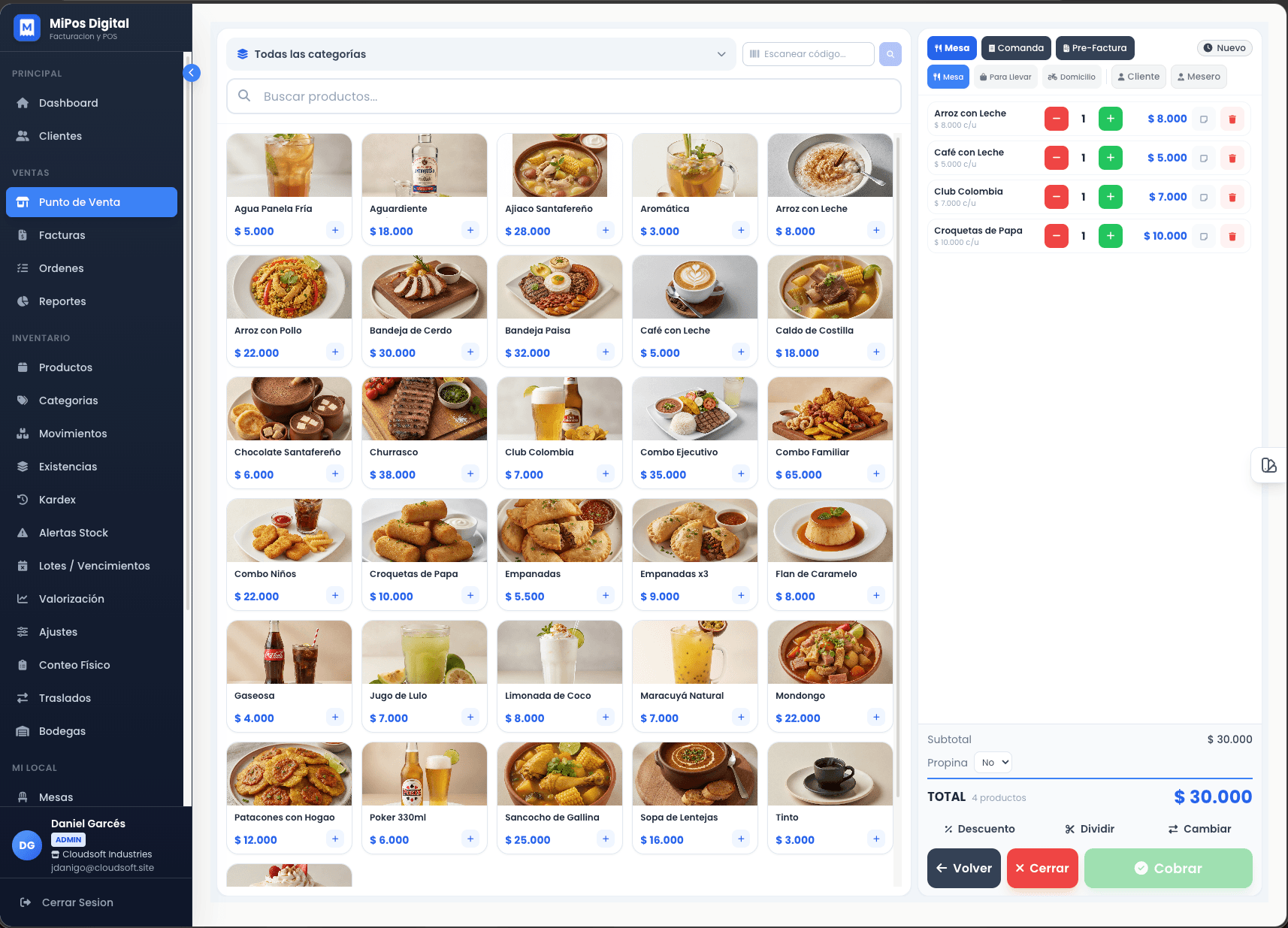Add Poker 330ml with its plus icon

point(470,839)
